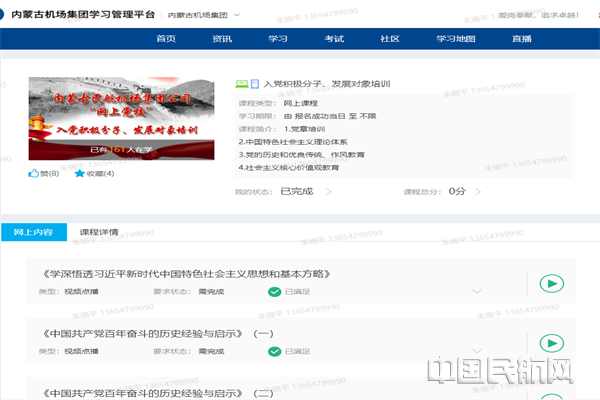
Task: Play the 学深悟透习近平新时代 video
Action: (x=551, y=284)
